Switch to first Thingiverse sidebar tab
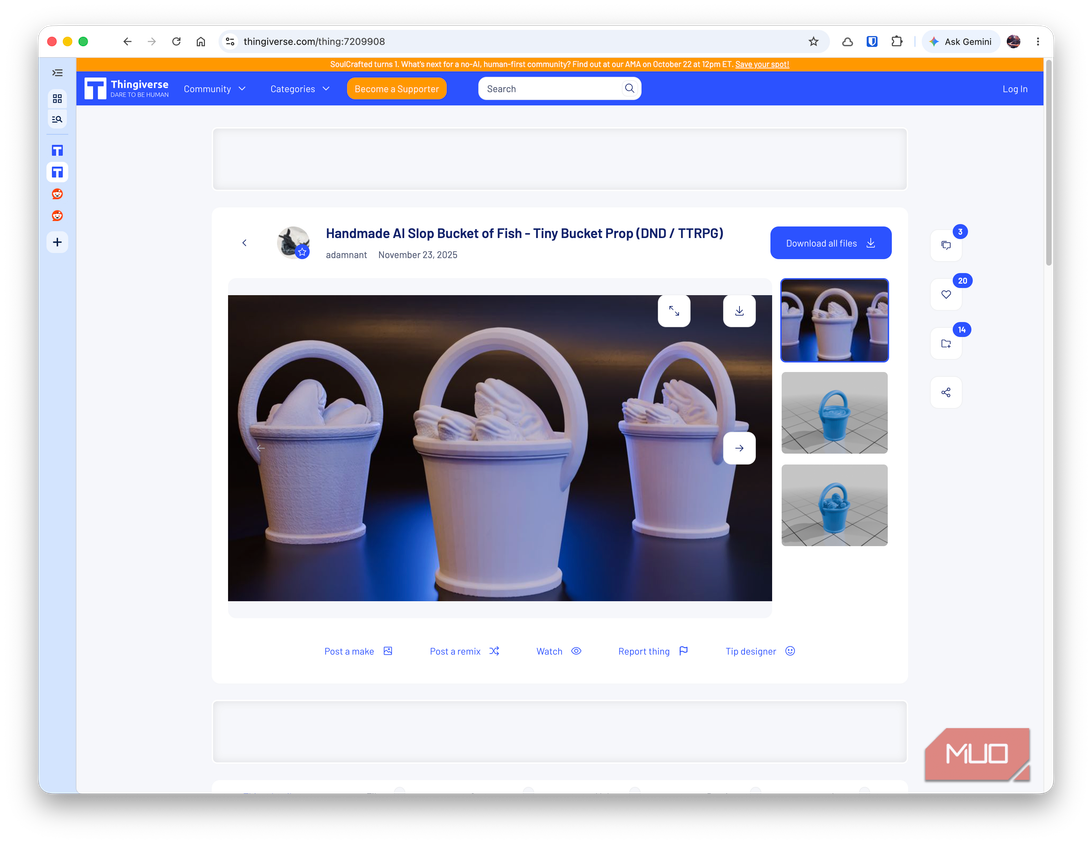 pos(57,150)
